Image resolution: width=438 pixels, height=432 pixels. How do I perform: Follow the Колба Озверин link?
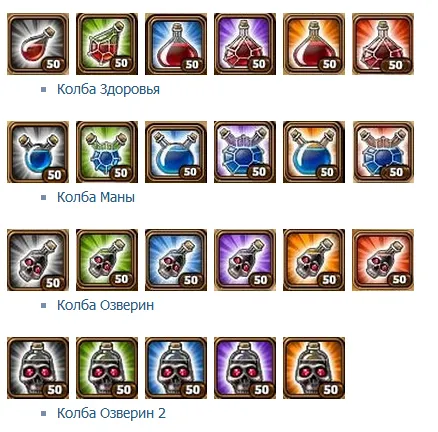[x=106, y=305]
